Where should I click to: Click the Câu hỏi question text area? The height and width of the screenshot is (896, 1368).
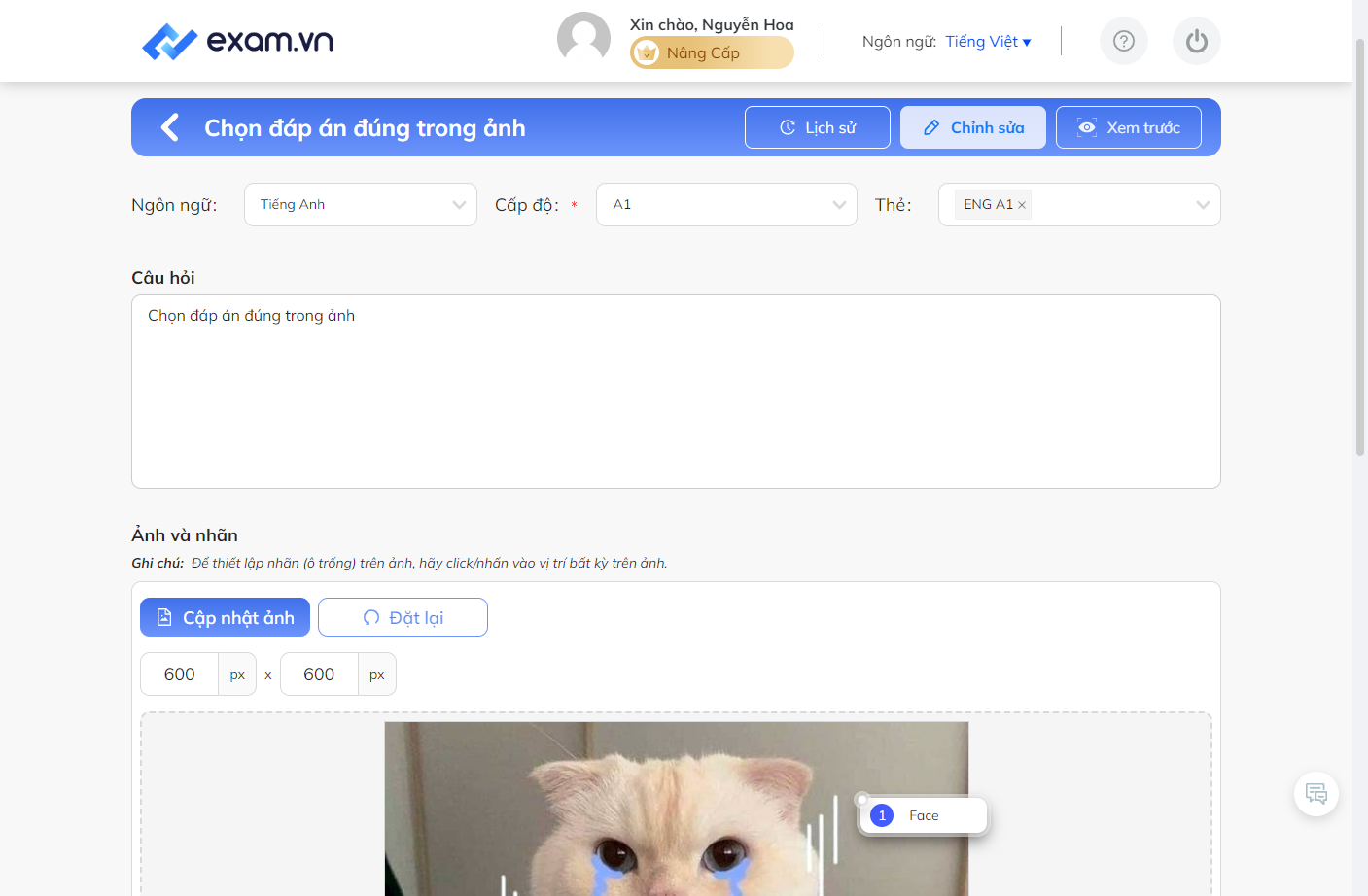click(x=676, y=392)
